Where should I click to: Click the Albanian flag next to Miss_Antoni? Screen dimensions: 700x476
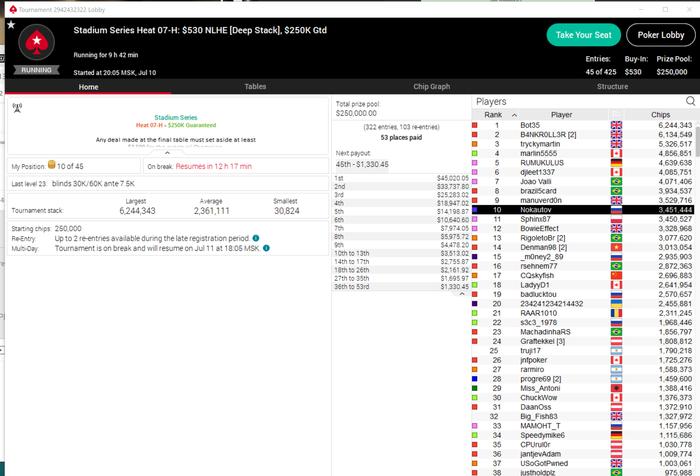[616, 388]
